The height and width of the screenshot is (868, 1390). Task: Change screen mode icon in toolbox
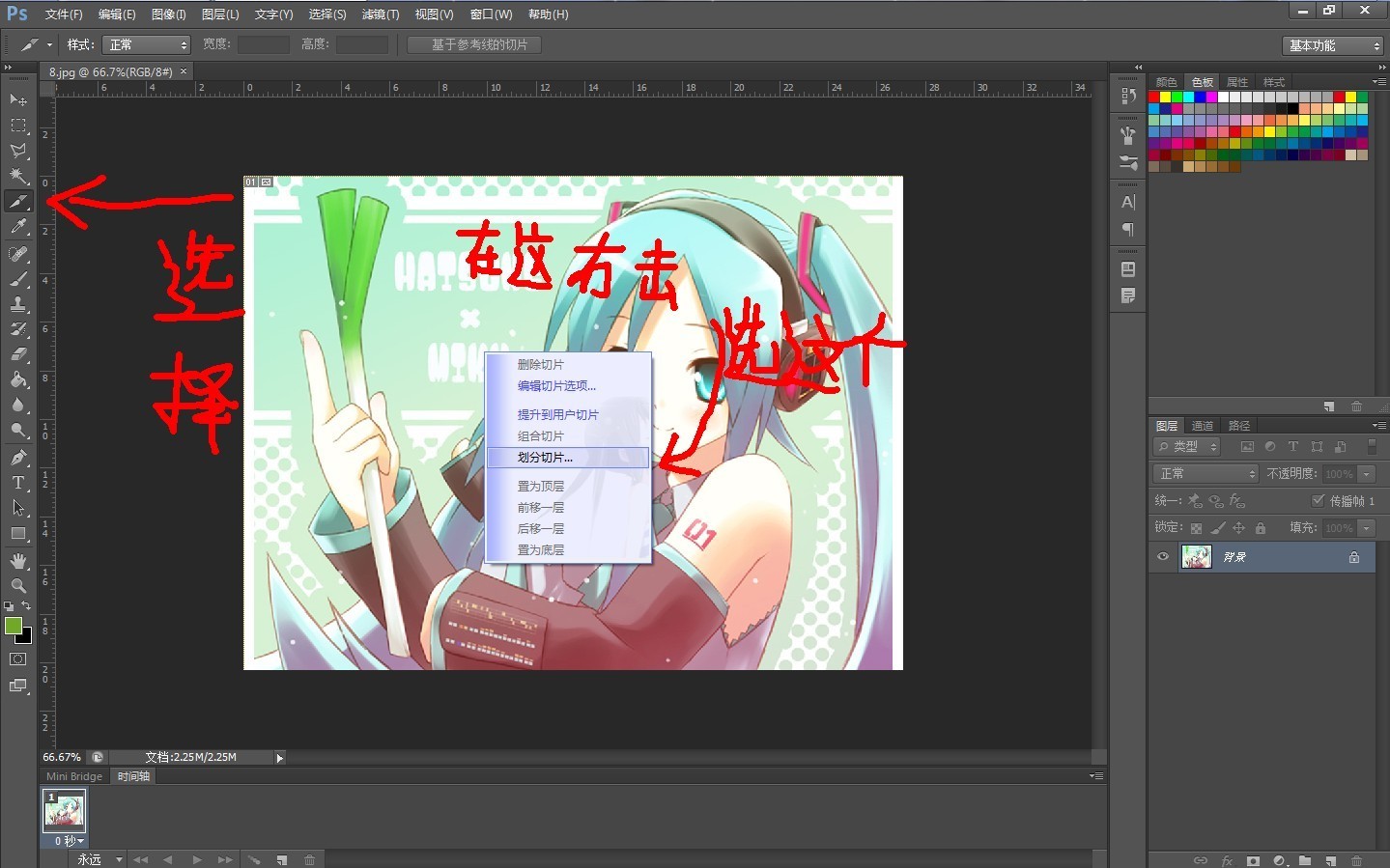point(18,686)
